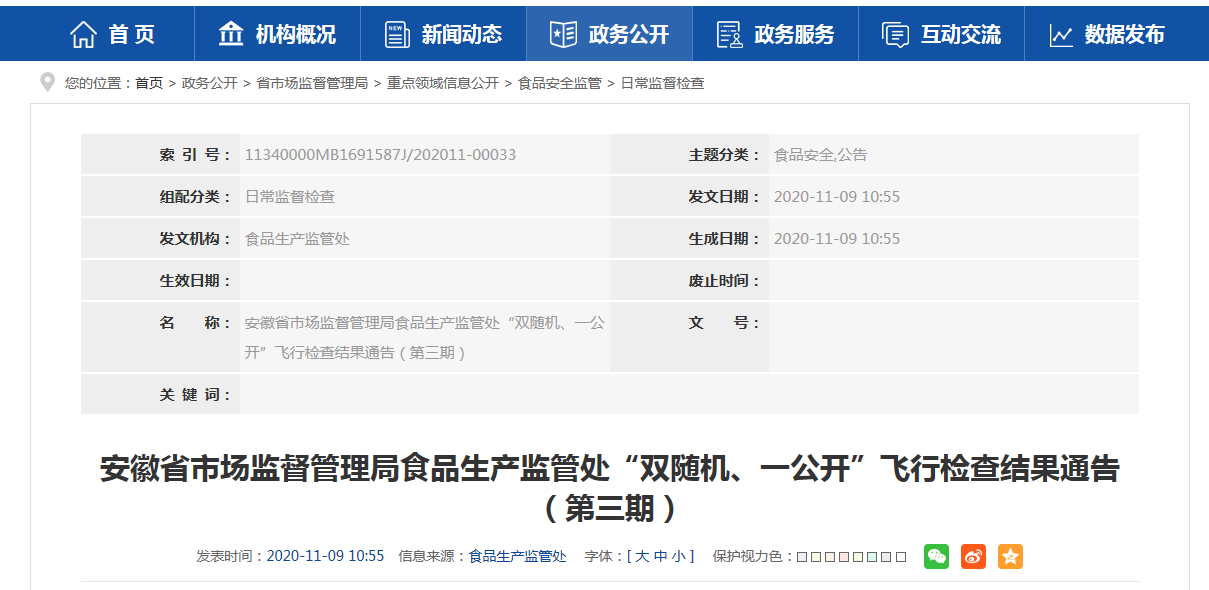
Task: Click the 废止时间 field label
Action: pos(724,281)
